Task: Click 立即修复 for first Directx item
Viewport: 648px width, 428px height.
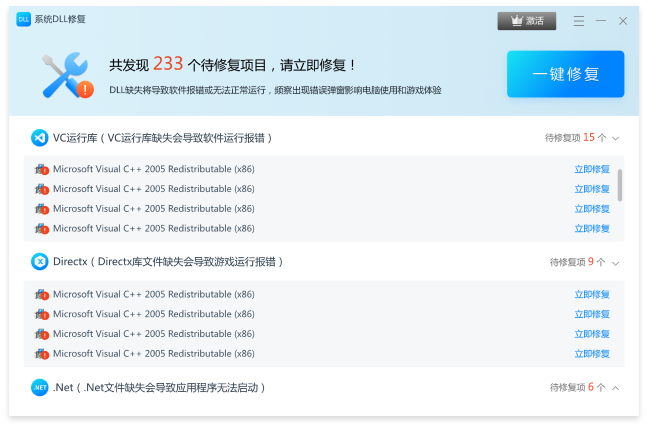Action: [x=591, y=294]
